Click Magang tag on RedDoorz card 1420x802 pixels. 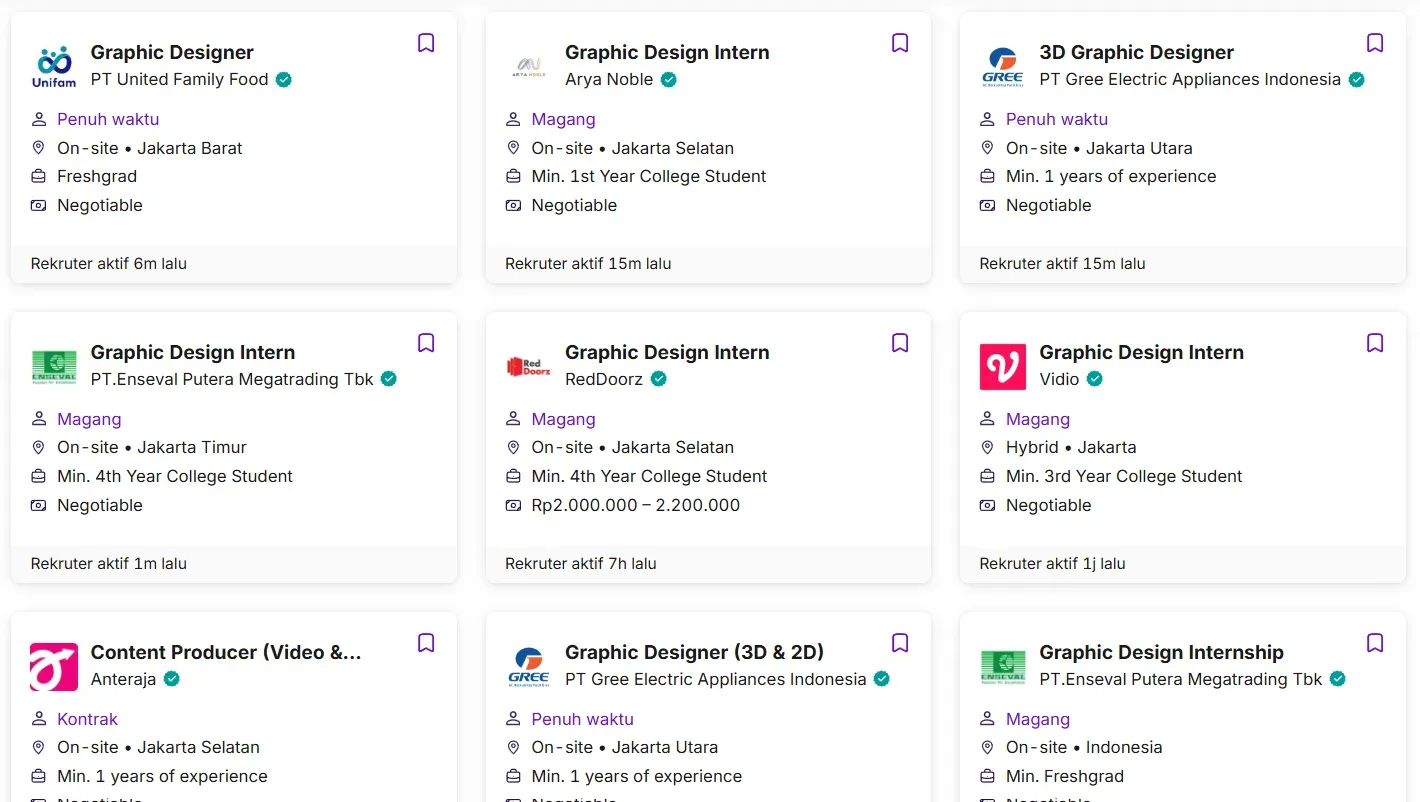tap(563, 419)
